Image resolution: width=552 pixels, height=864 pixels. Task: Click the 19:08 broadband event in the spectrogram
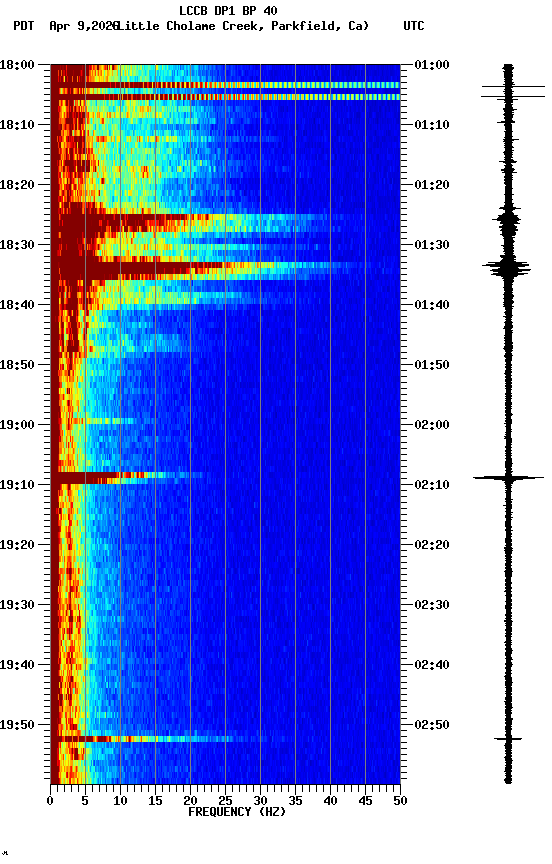(127, 478)
